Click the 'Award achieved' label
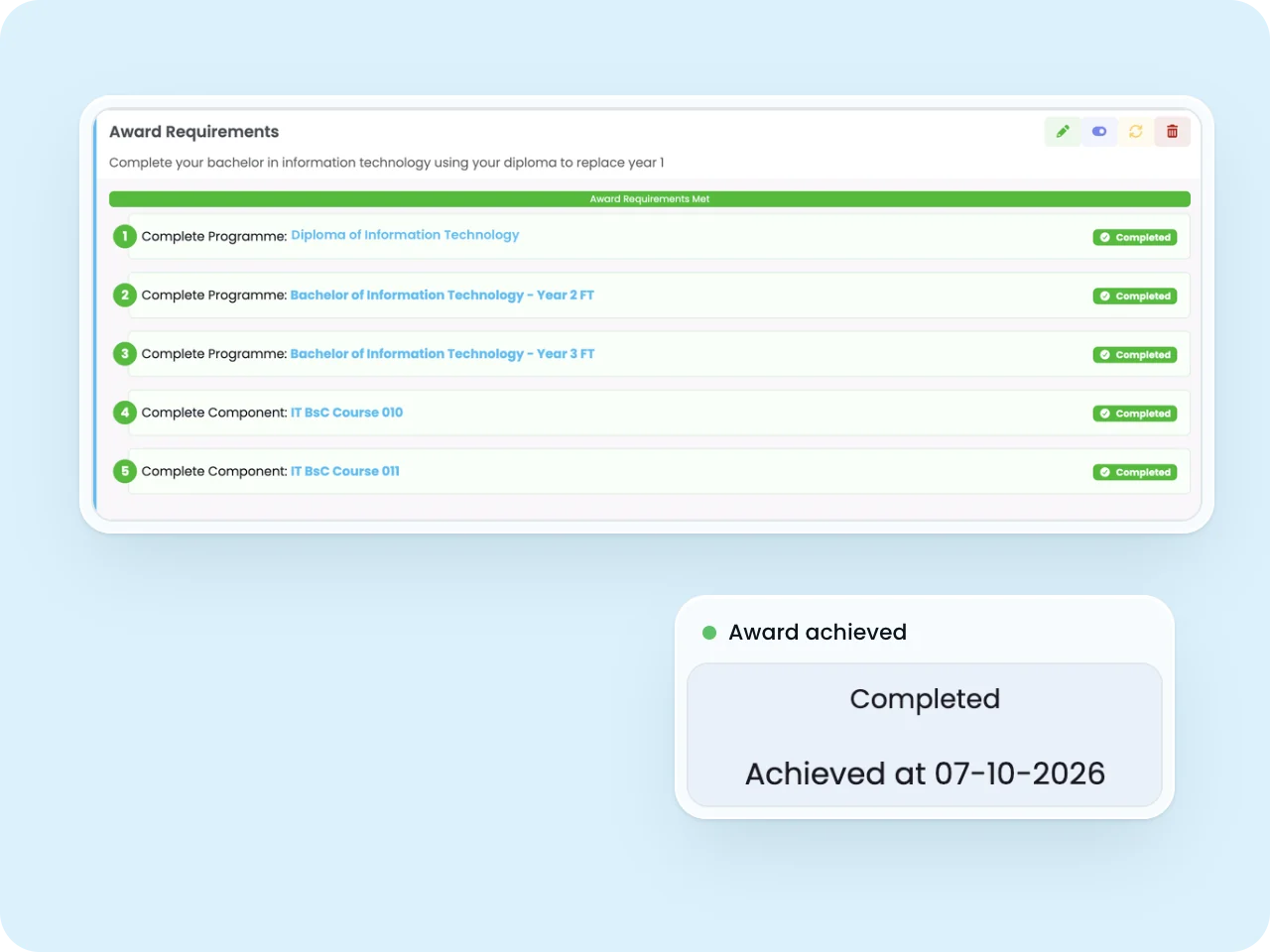 tap(818, 633)
